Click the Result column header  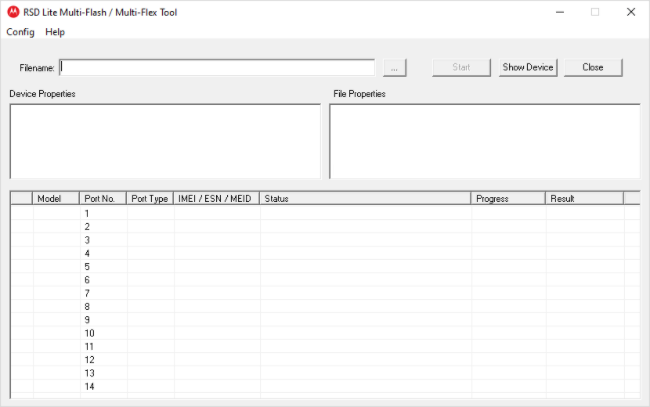[x=584, y=199]
